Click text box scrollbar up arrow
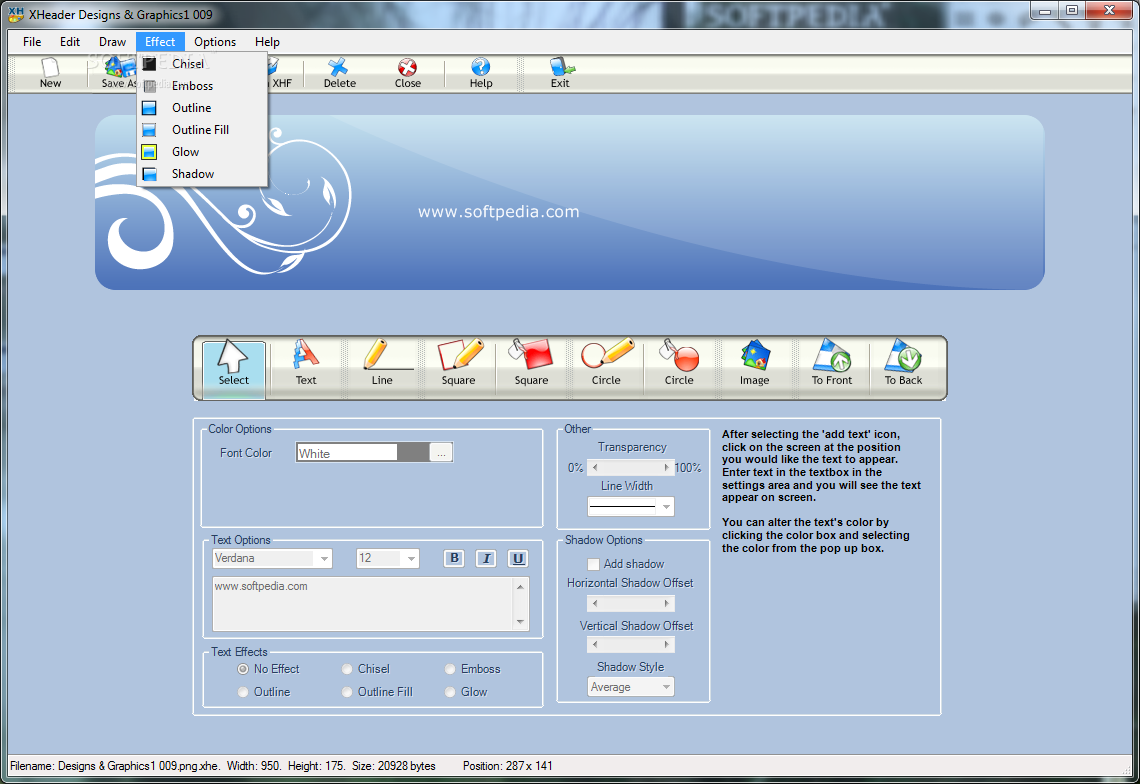The height and width of the screenshot is (784, 1140). 521,587
